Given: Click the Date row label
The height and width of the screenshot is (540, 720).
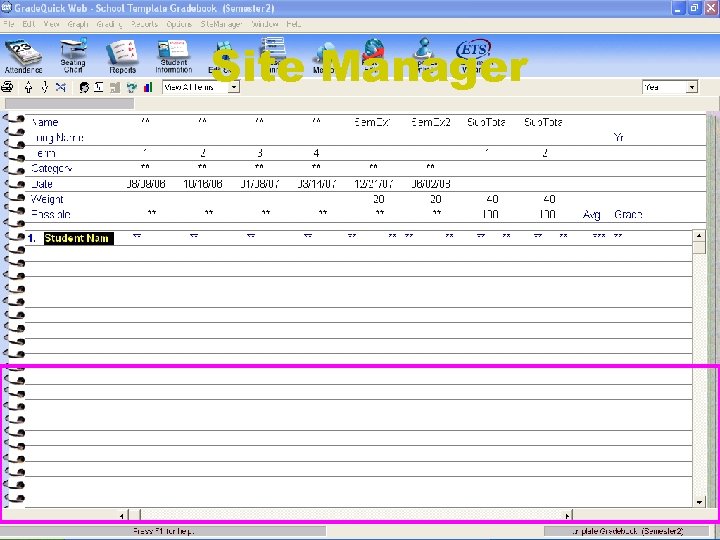Looking at the screenshot, I should click(x=42, y=184).
